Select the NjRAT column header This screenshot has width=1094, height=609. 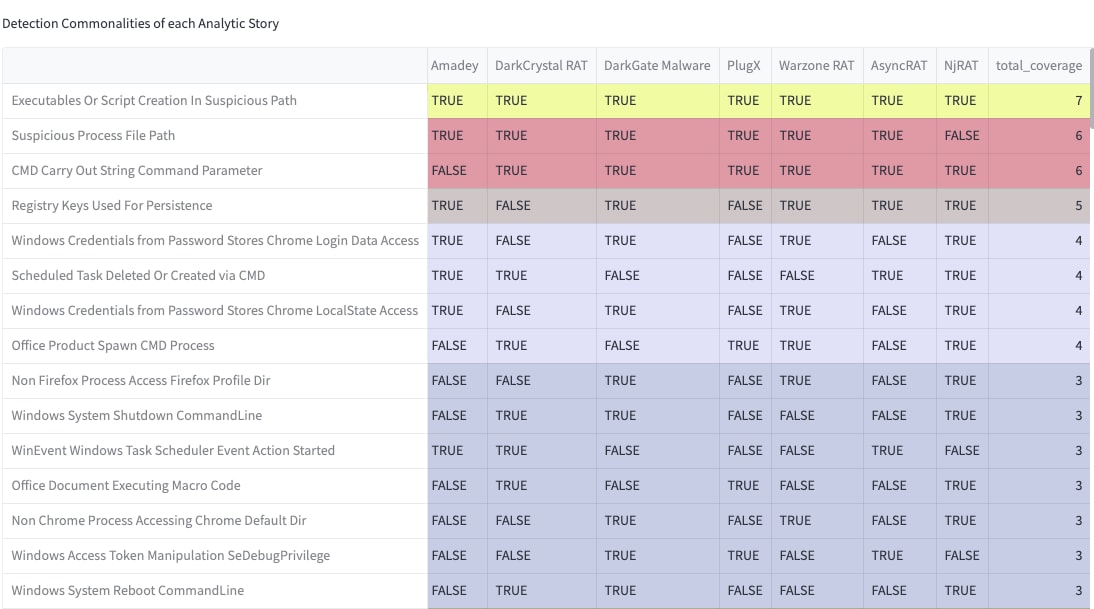click(961, 66)
